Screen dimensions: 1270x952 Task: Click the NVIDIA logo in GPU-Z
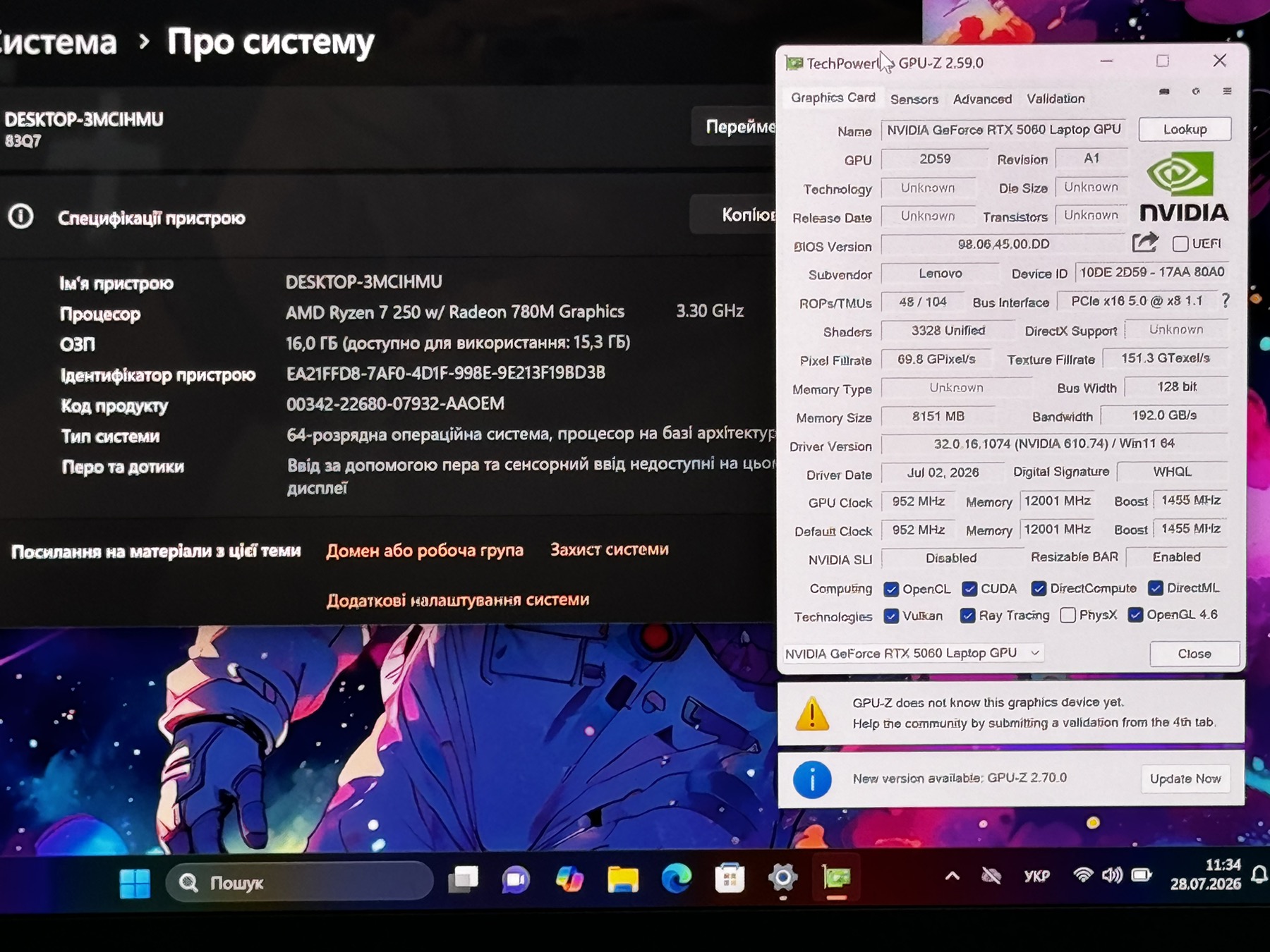click(1185, 187)
